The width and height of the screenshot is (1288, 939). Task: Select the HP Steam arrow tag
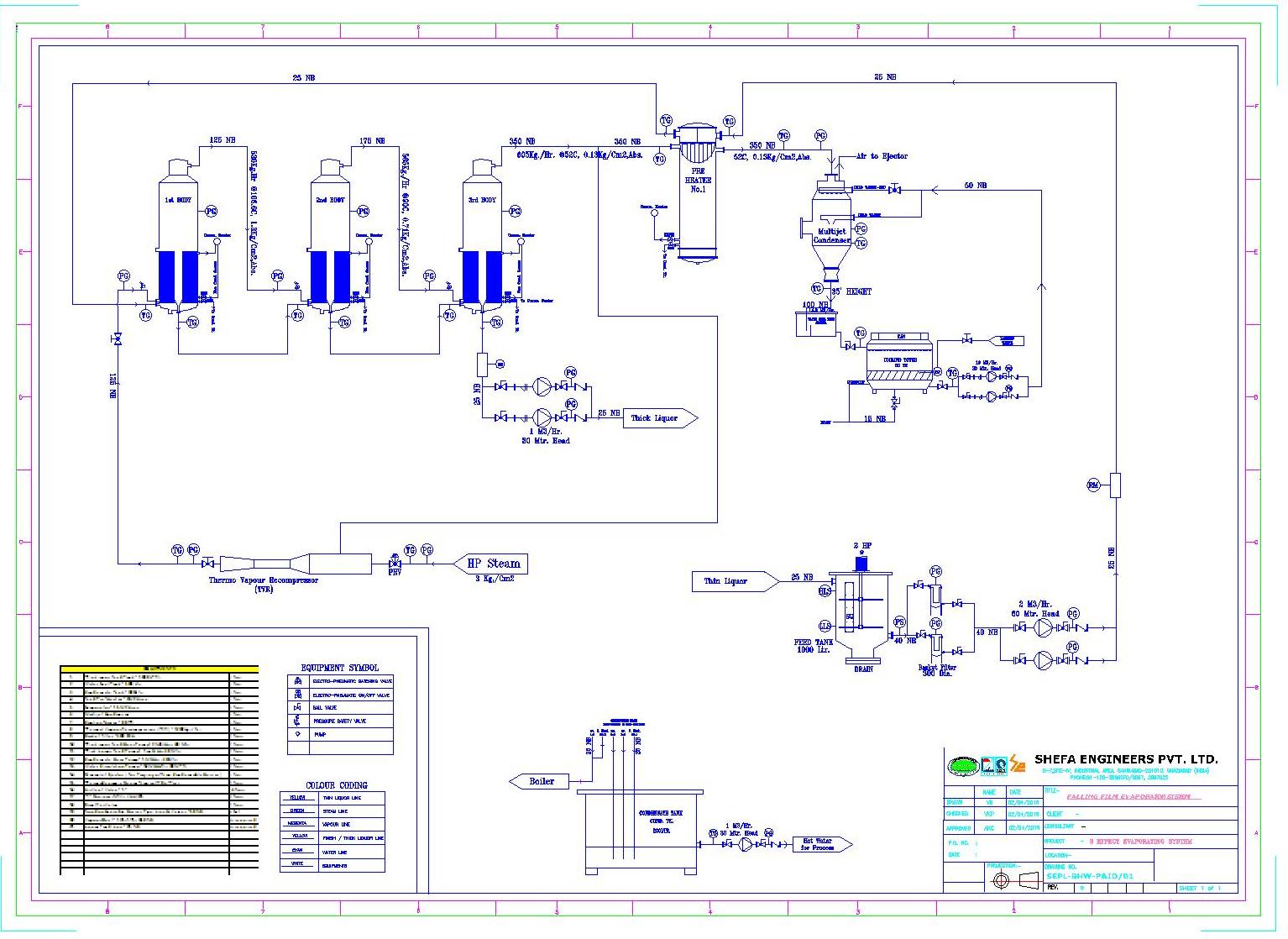tap(490, 564)
